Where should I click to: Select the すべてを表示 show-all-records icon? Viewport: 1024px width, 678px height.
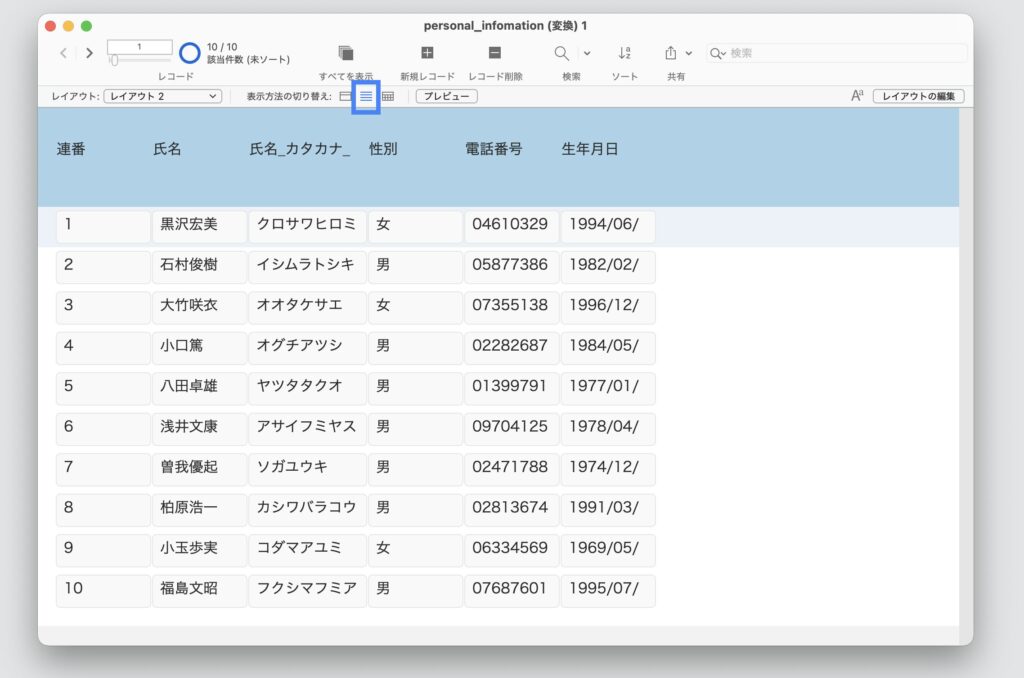(x=346, y=52)
